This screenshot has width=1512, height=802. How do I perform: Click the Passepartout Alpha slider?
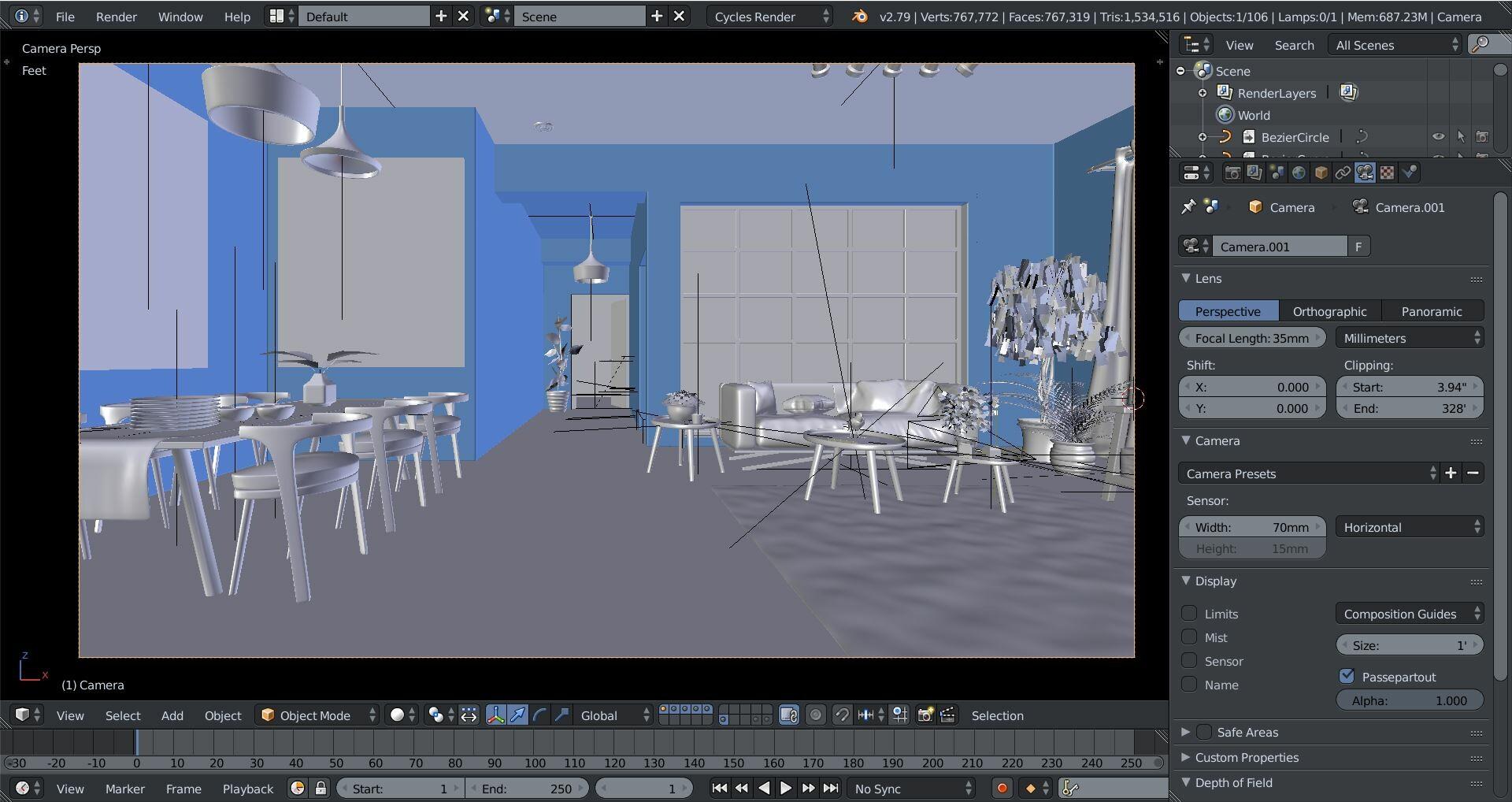(x=1409, y=700)
